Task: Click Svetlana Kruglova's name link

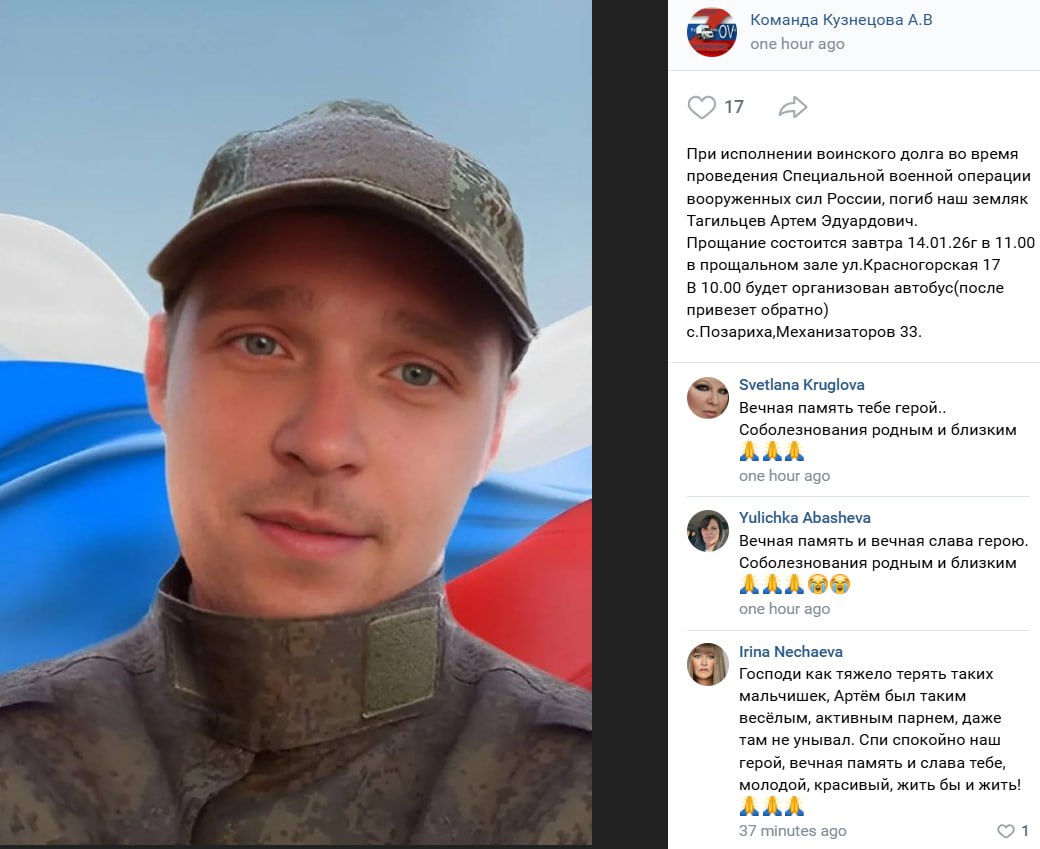Action: (x=801, y=385)
